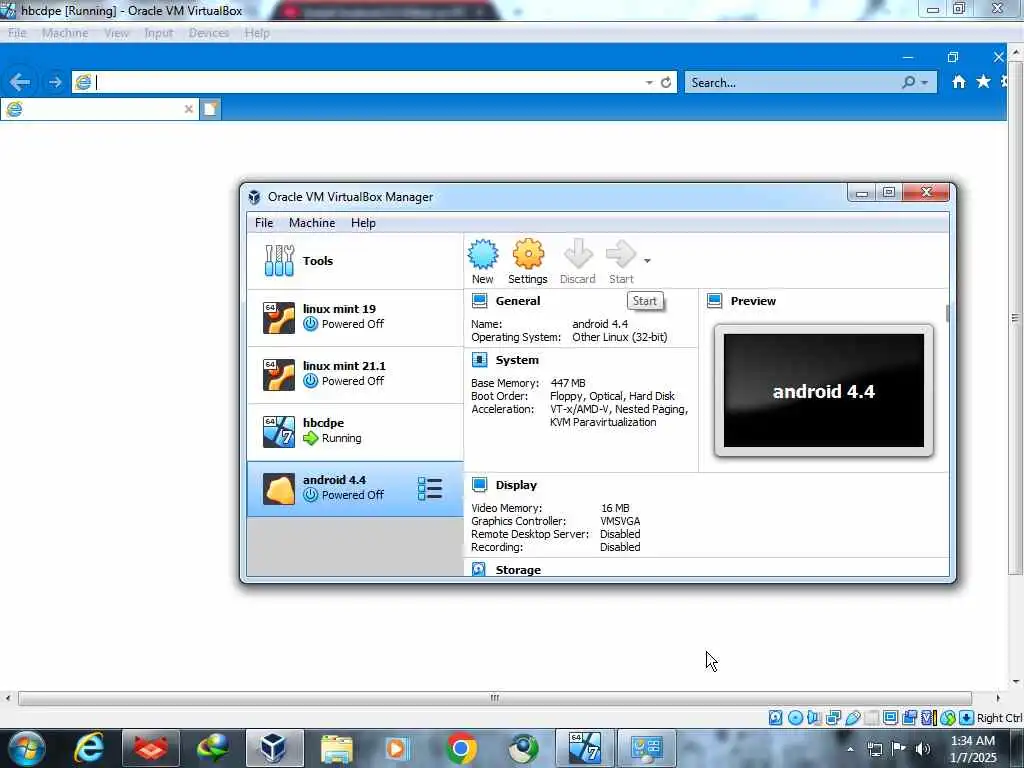Click the hard disk activity status icon

(x=775, y=718)
